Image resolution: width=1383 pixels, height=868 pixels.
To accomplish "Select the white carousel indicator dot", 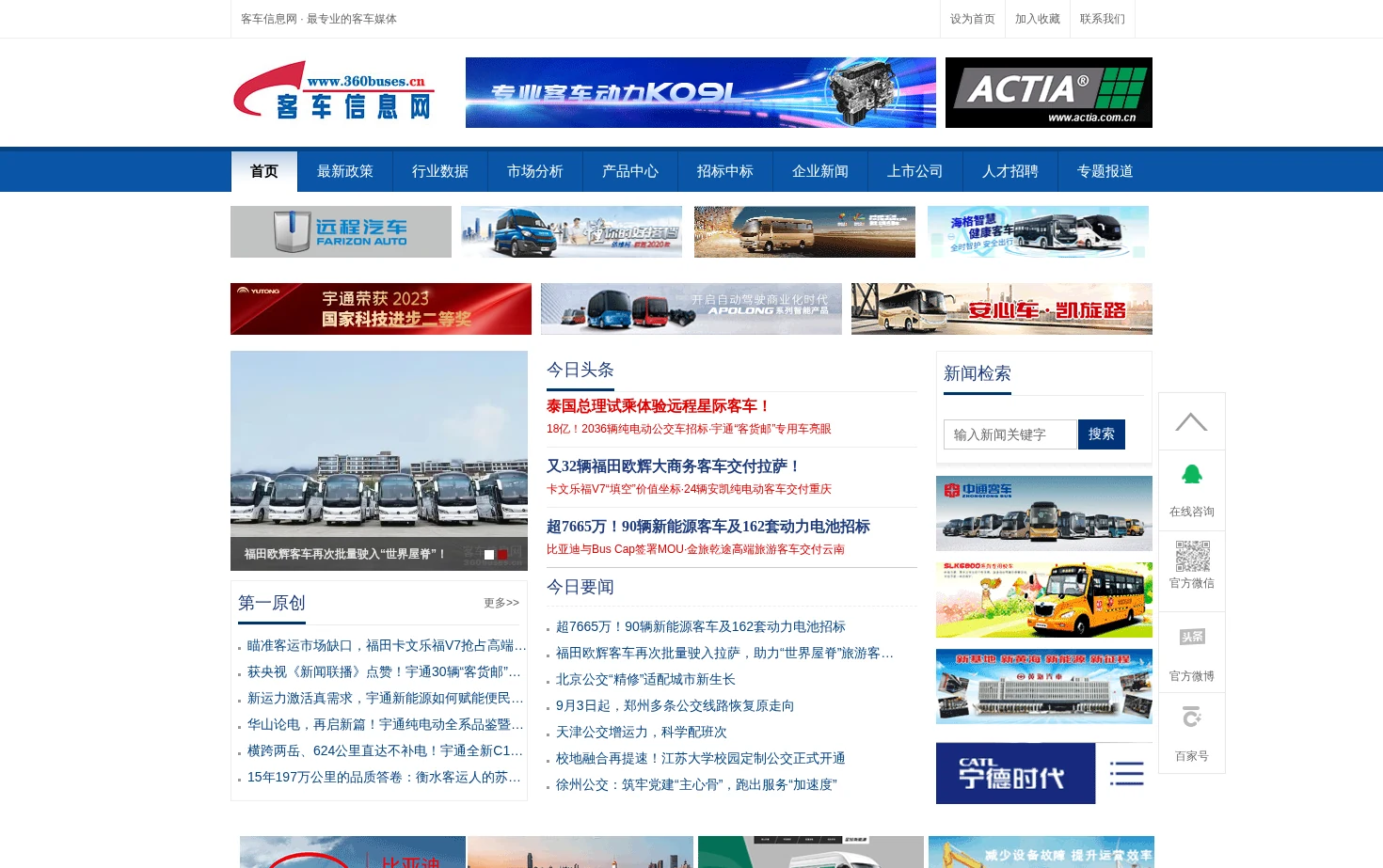I will (489, 555).
